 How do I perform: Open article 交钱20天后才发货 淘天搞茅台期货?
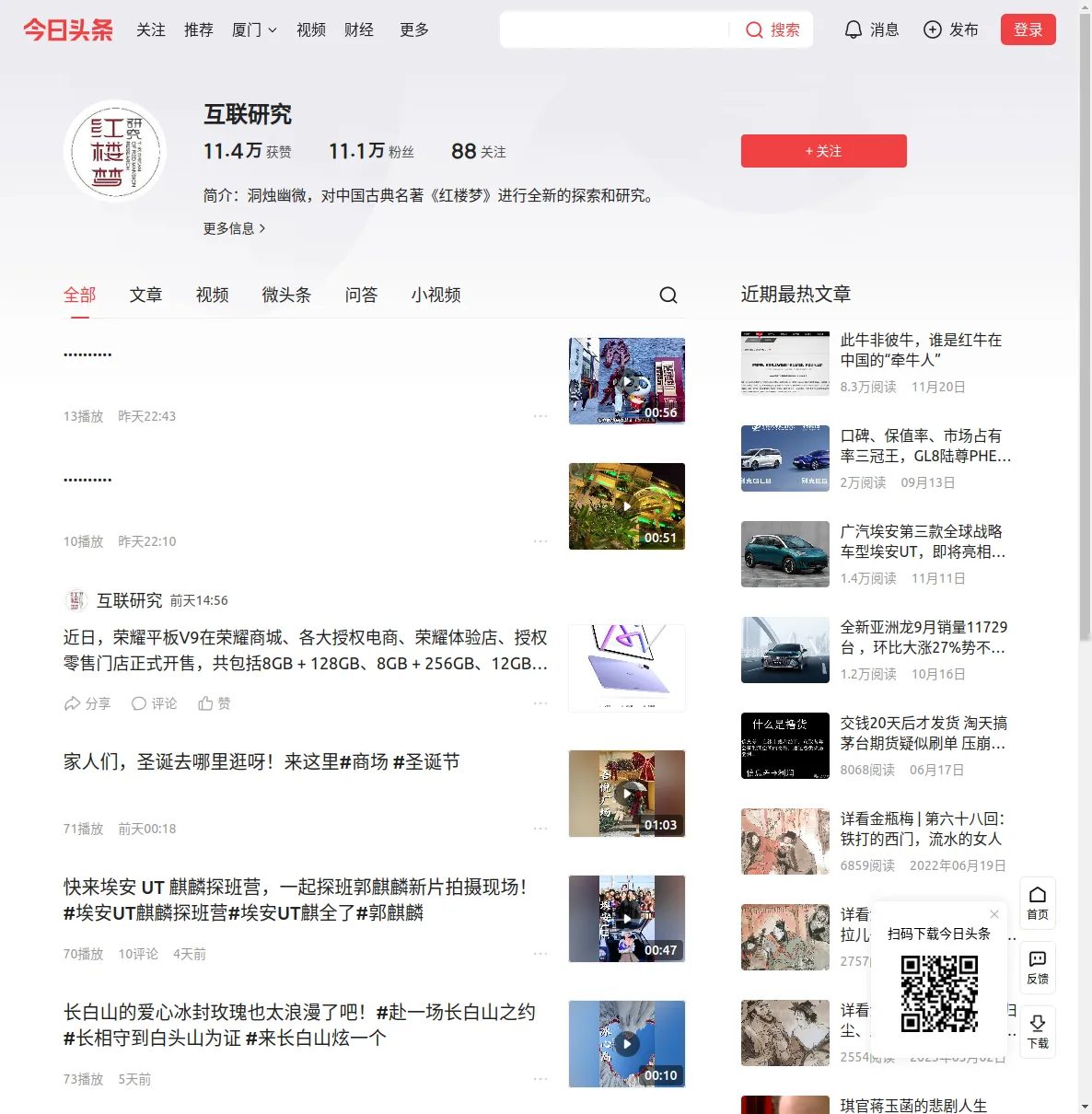coord(924,733)
